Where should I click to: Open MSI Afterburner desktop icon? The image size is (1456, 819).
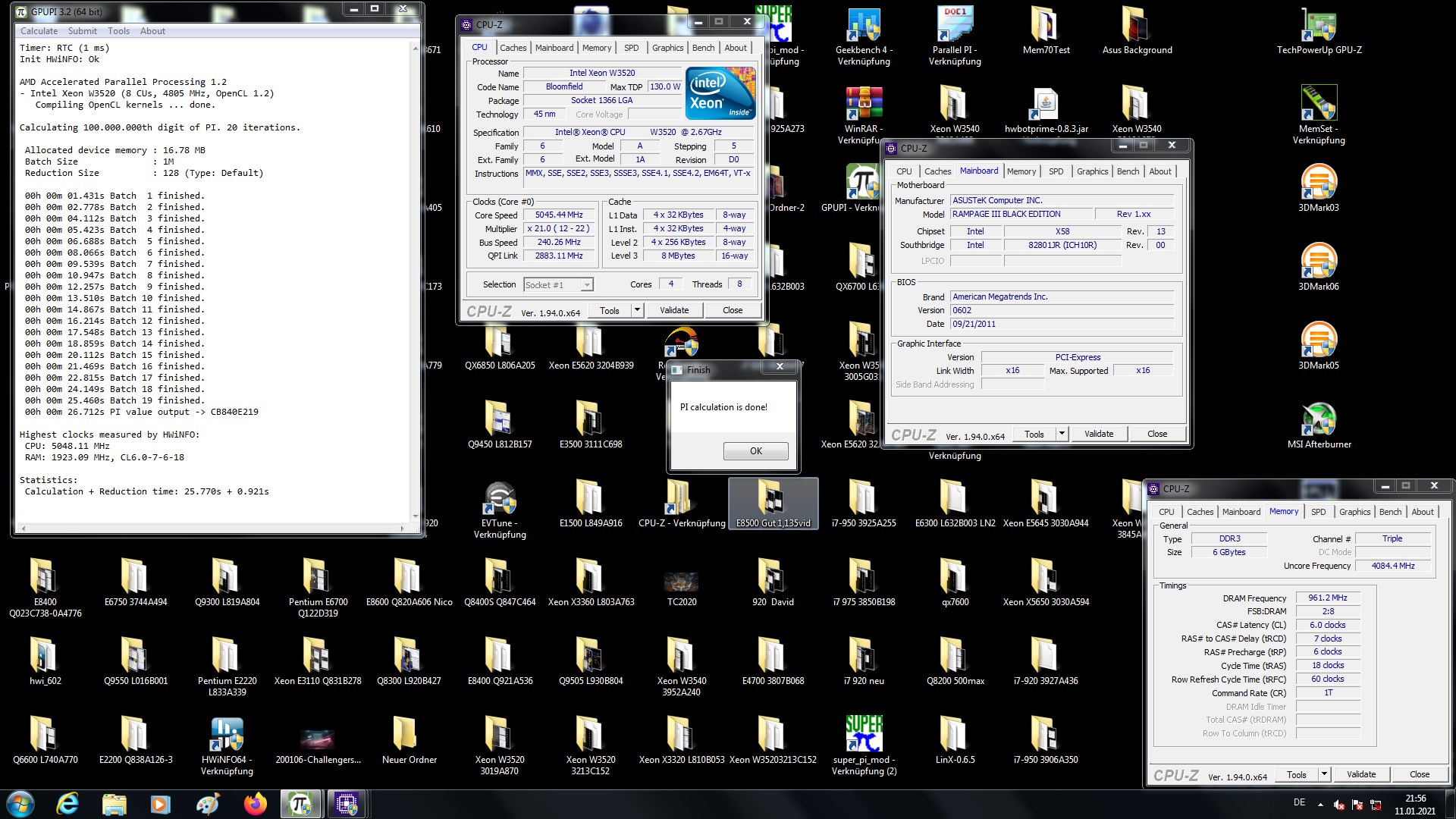click(1319, 425)
